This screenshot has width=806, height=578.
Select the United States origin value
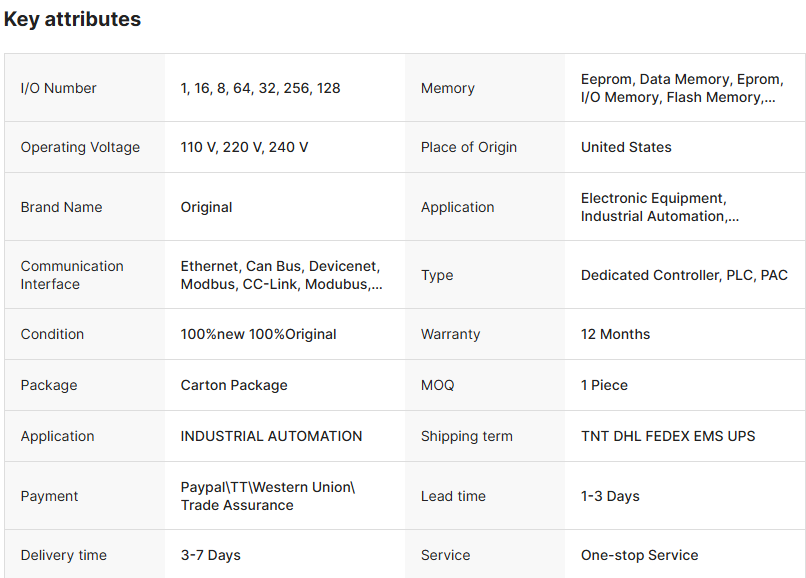pos(626,147)
